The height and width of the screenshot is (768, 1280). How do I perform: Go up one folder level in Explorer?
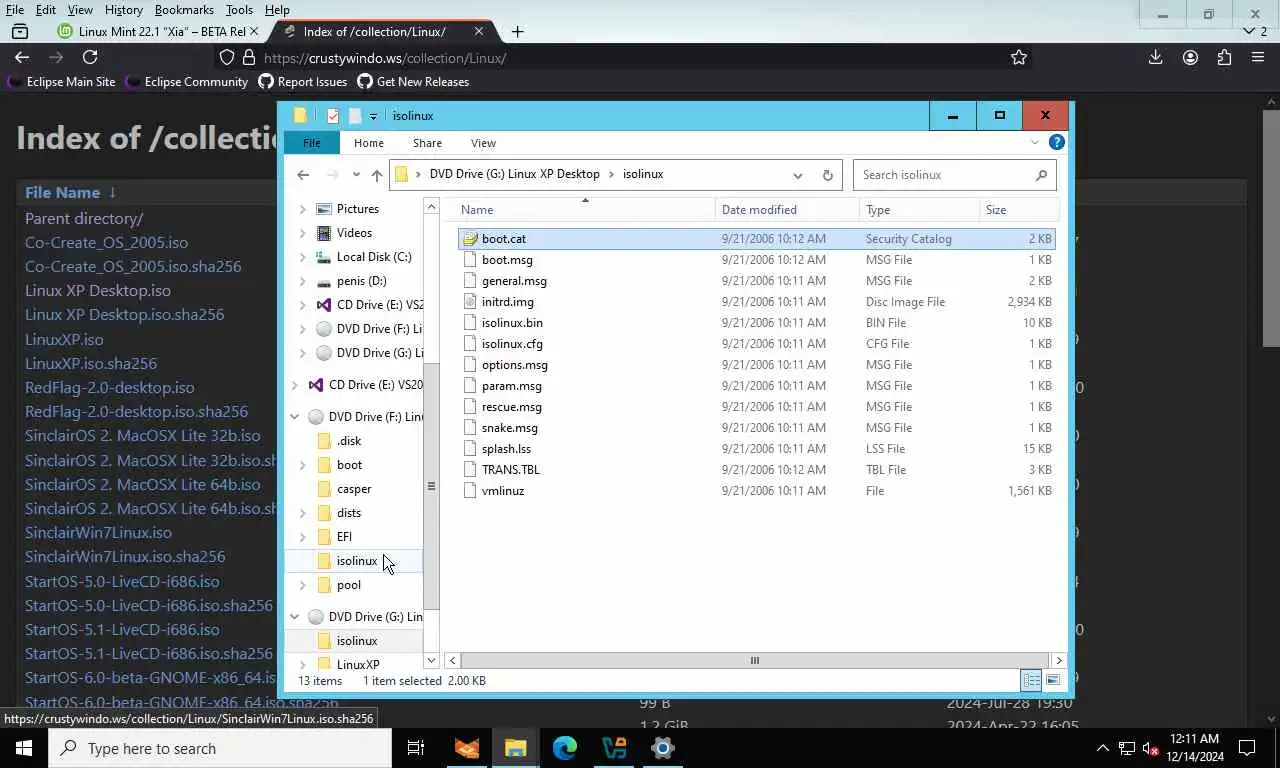(x=376, y=175)
